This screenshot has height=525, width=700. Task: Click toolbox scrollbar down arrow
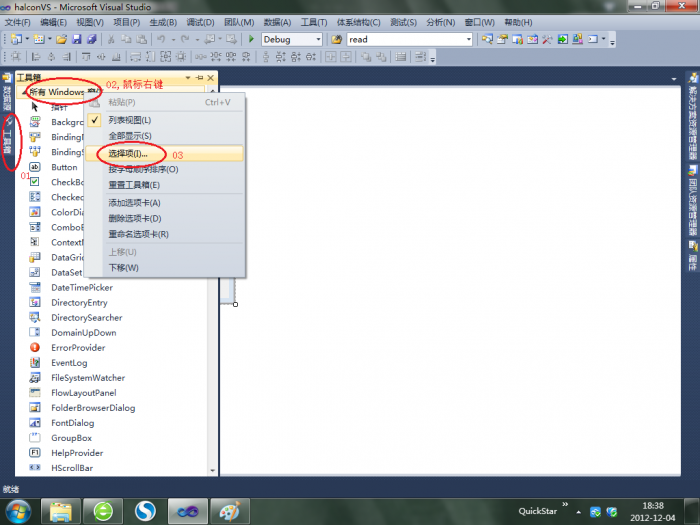click(x=212, y=470)
